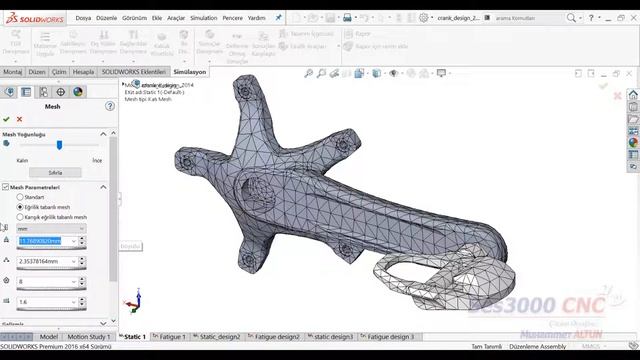
Task: Accept the mesh with green checkmark
Action: [6, 119]
